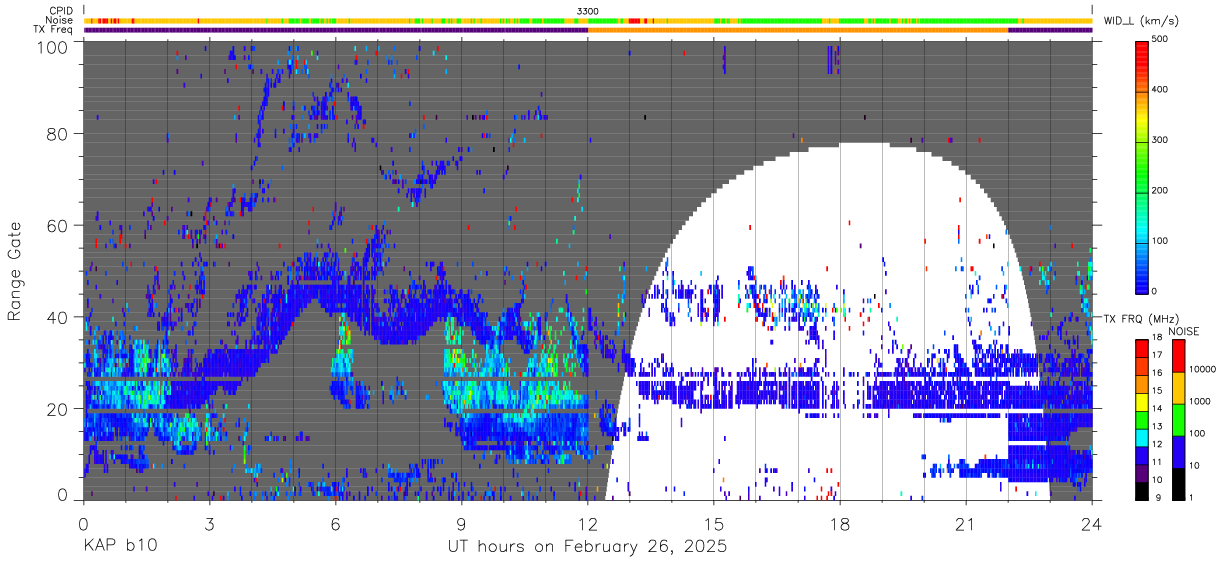The width and height of the screenshot is (1228, 567).
Task: Click the Noise row label
Action: pos(60,20)
